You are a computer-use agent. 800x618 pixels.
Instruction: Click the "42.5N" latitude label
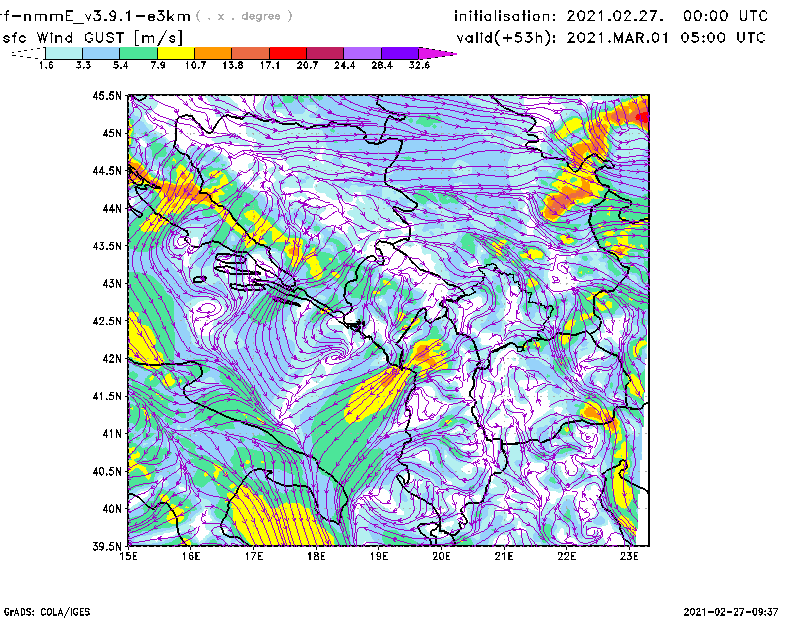coord(107,321)
